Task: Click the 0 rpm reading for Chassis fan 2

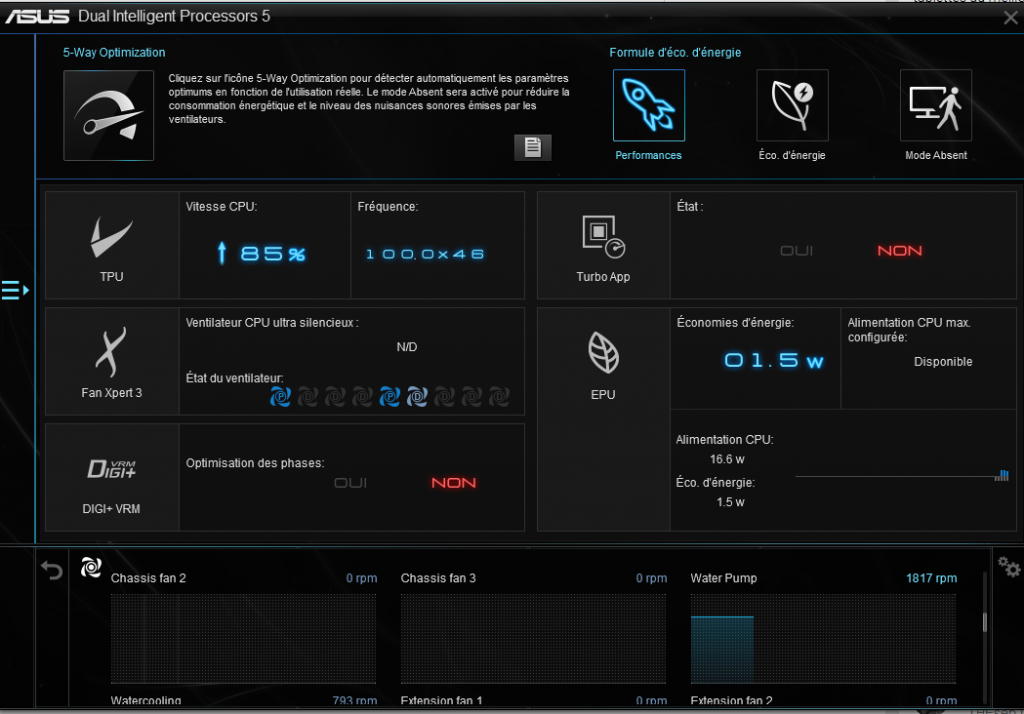Action: pos(362,578)
